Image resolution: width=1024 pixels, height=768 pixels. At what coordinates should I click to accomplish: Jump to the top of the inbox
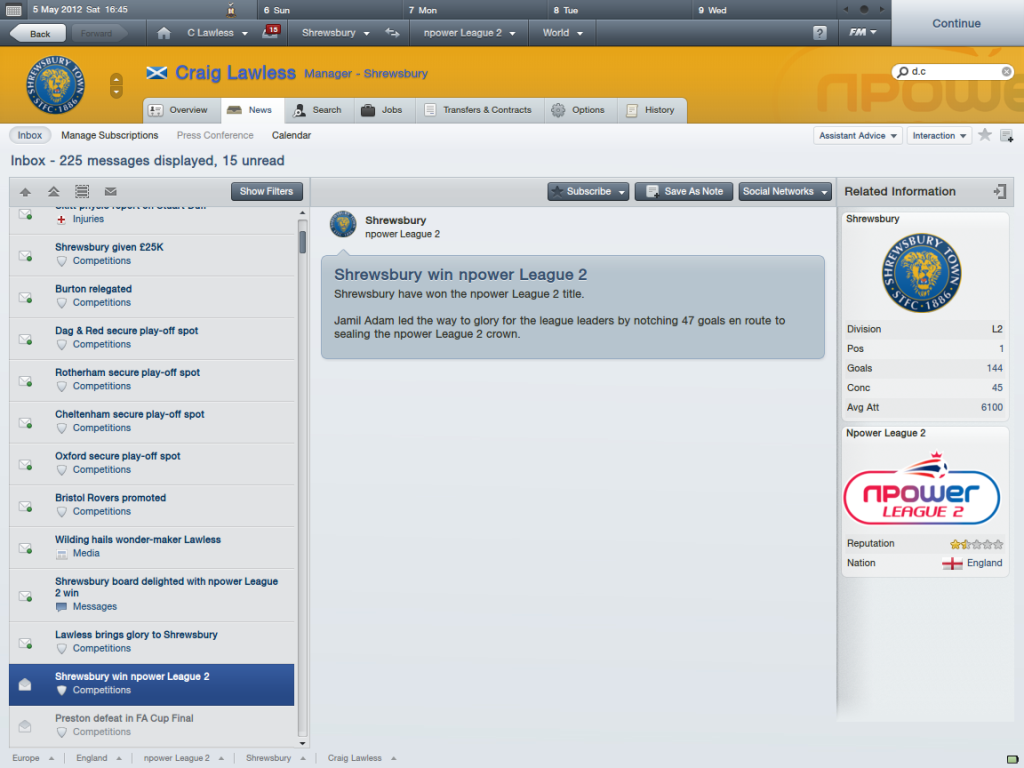tap(54, 191)
